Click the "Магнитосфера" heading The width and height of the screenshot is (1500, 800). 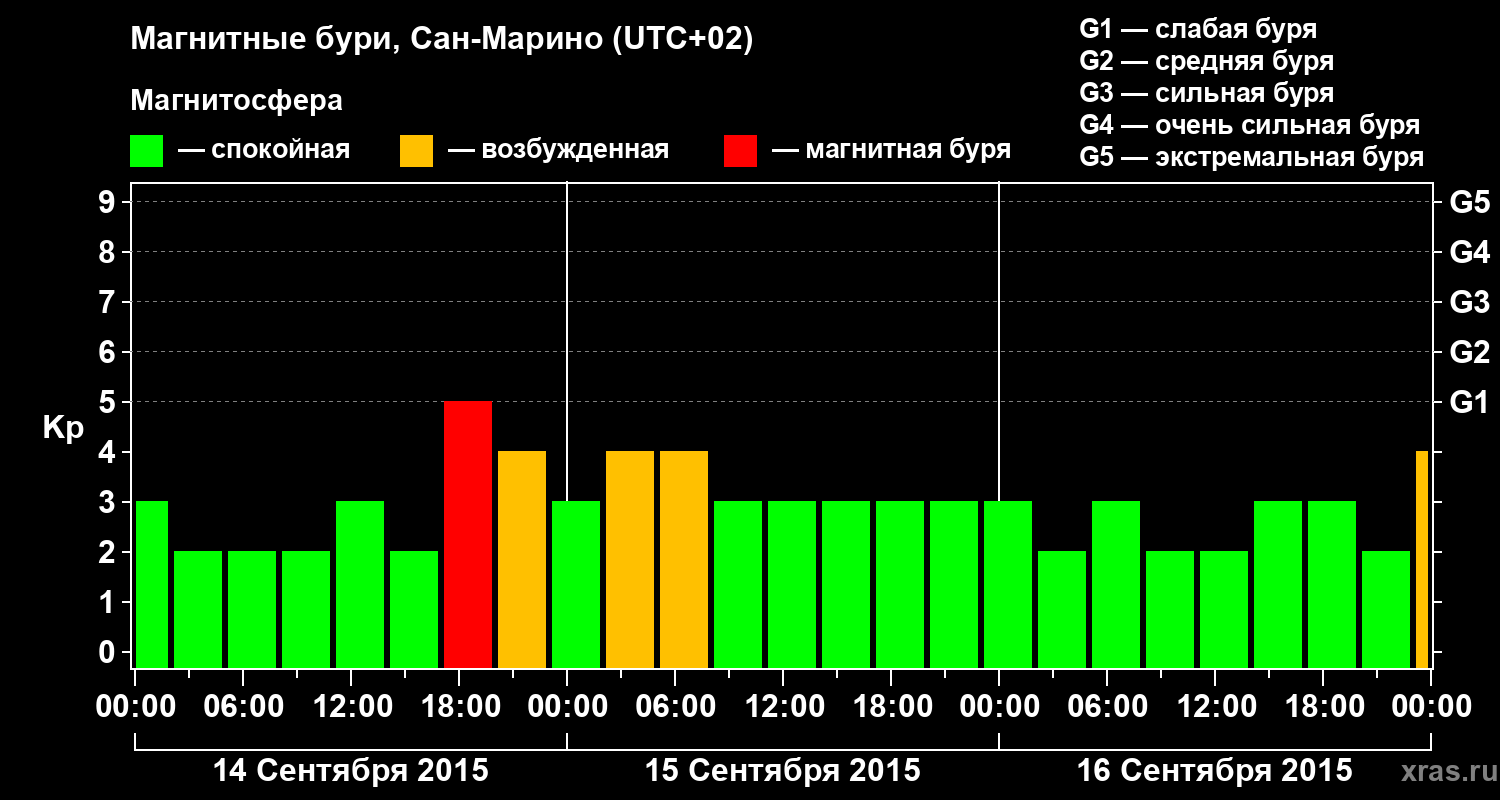click(x=237, y=101)
